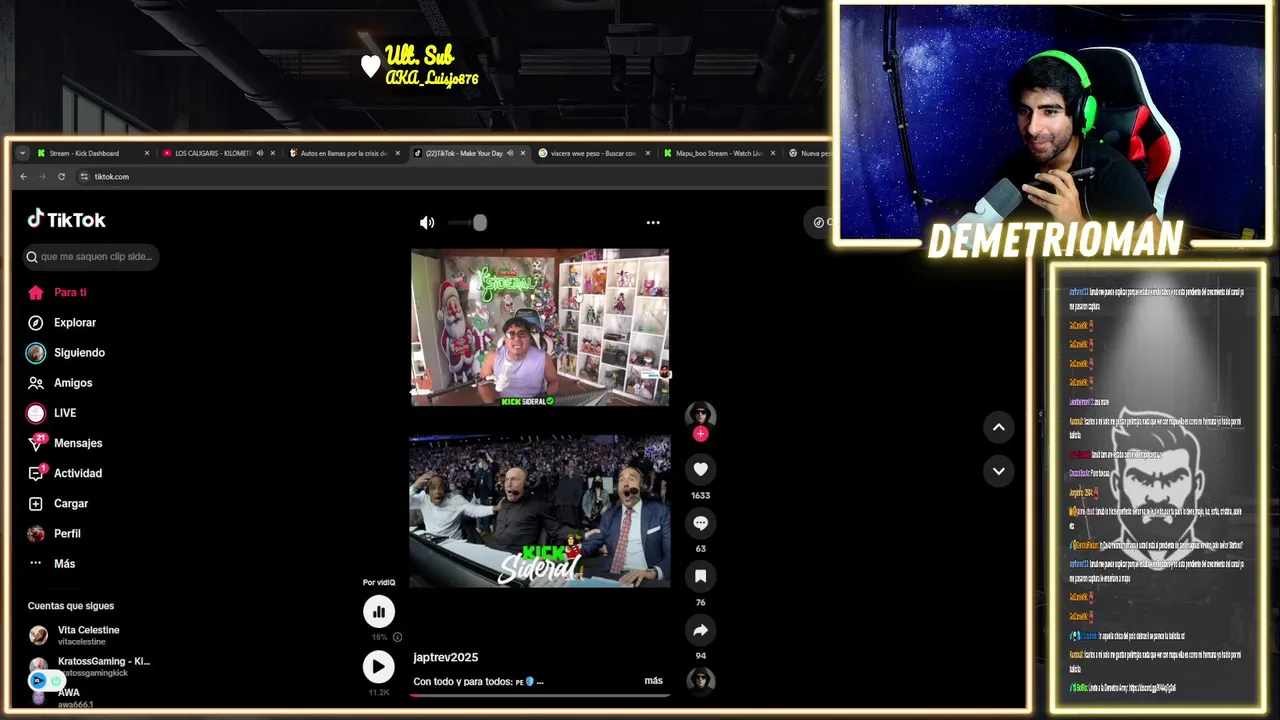Go to Siguiendo feed

(x=79, y=352)
